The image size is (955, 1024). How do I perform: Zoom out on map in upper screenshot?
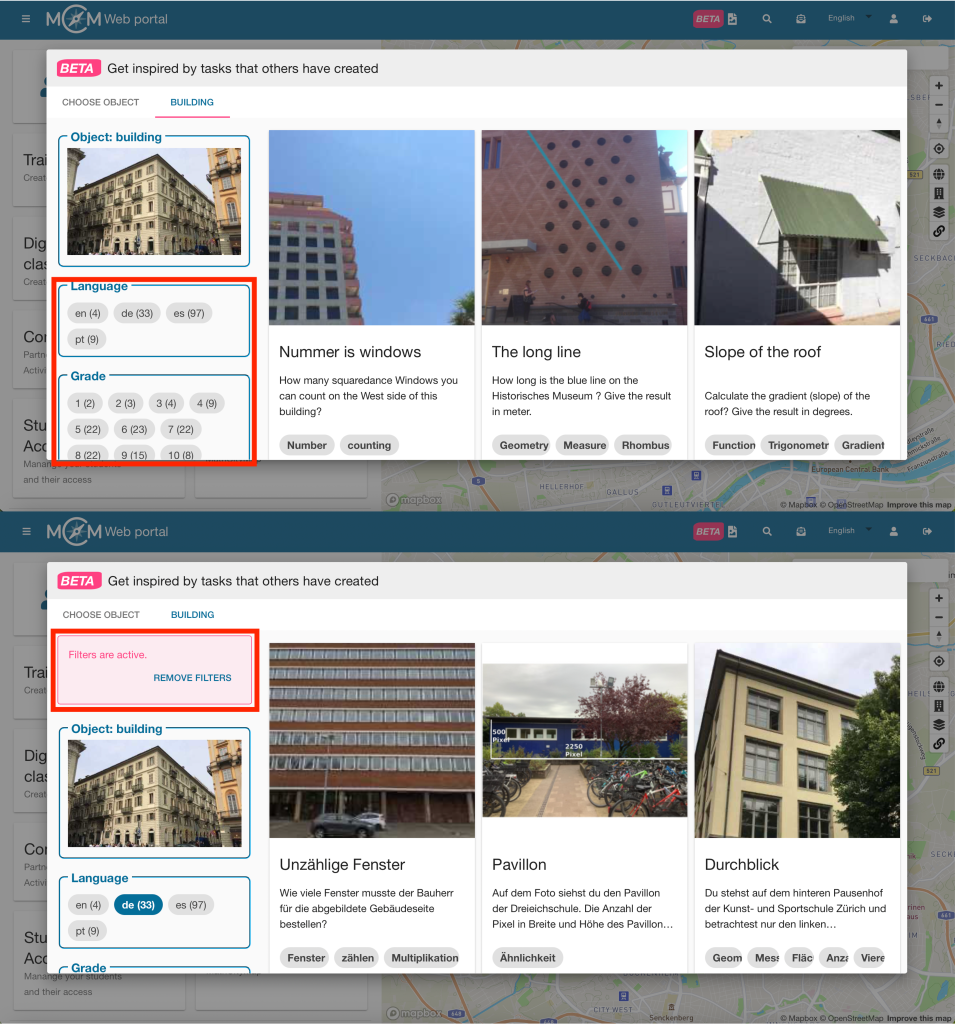[x=939, y=104]
